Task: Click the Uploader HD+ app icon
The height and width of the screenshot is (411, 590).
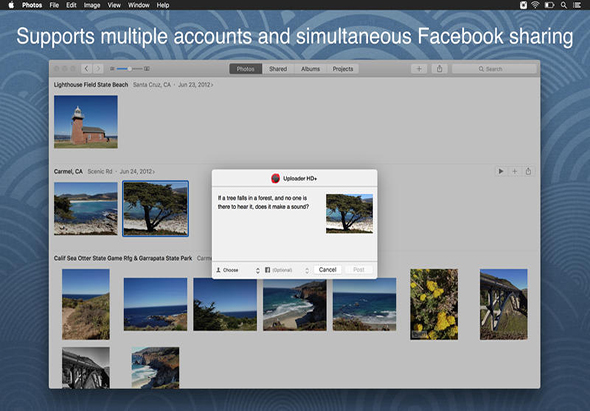Action: 275,178
